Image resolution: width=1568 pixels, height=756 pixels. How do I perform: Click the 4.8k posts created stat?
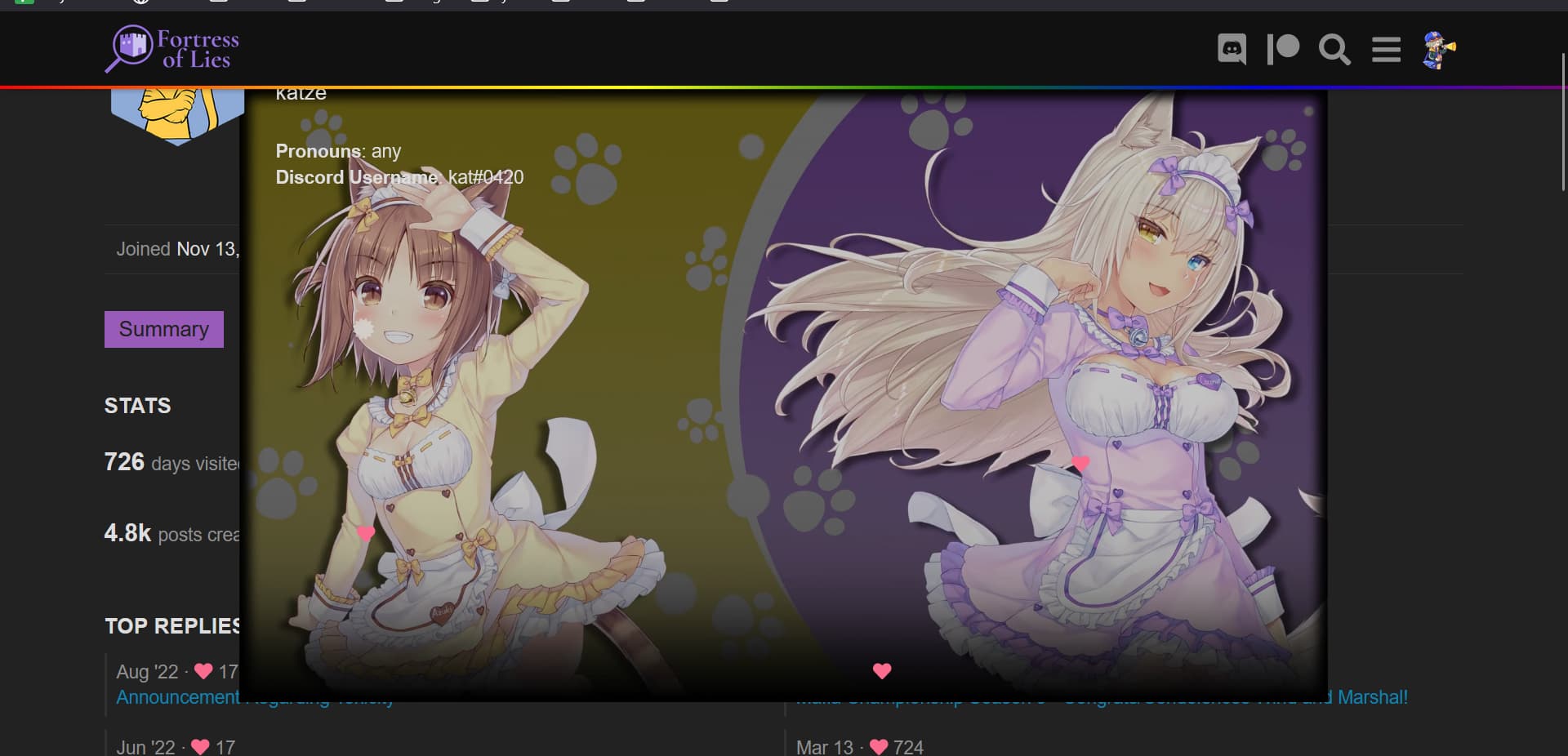[x=171, y=534]
